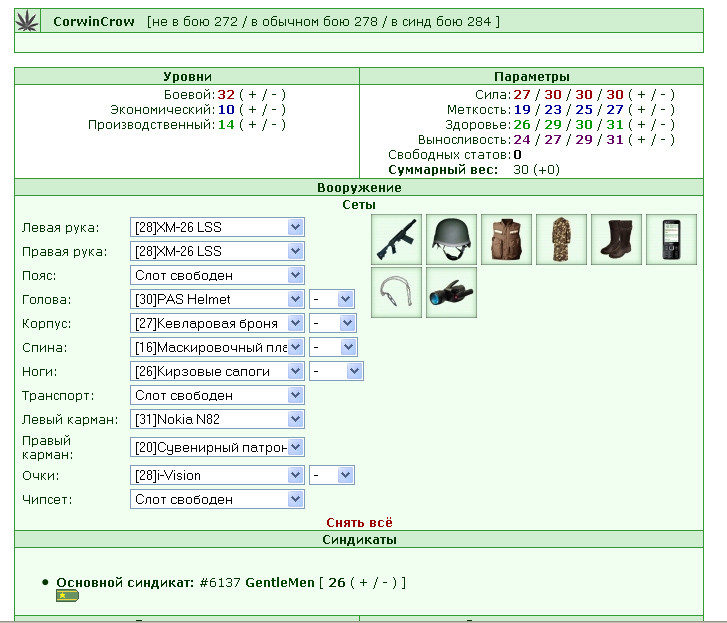Decrease Производственный level with minus
The height and width of the screenshot is (623, 727).
(x=274, y=124)
